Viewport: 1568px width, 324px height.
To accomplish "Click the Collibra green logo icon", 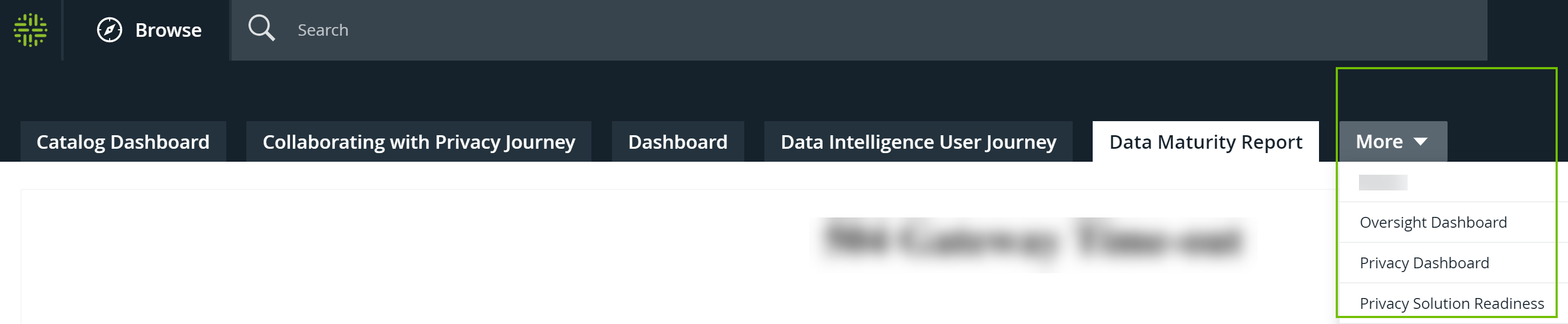I will point(30,30).
